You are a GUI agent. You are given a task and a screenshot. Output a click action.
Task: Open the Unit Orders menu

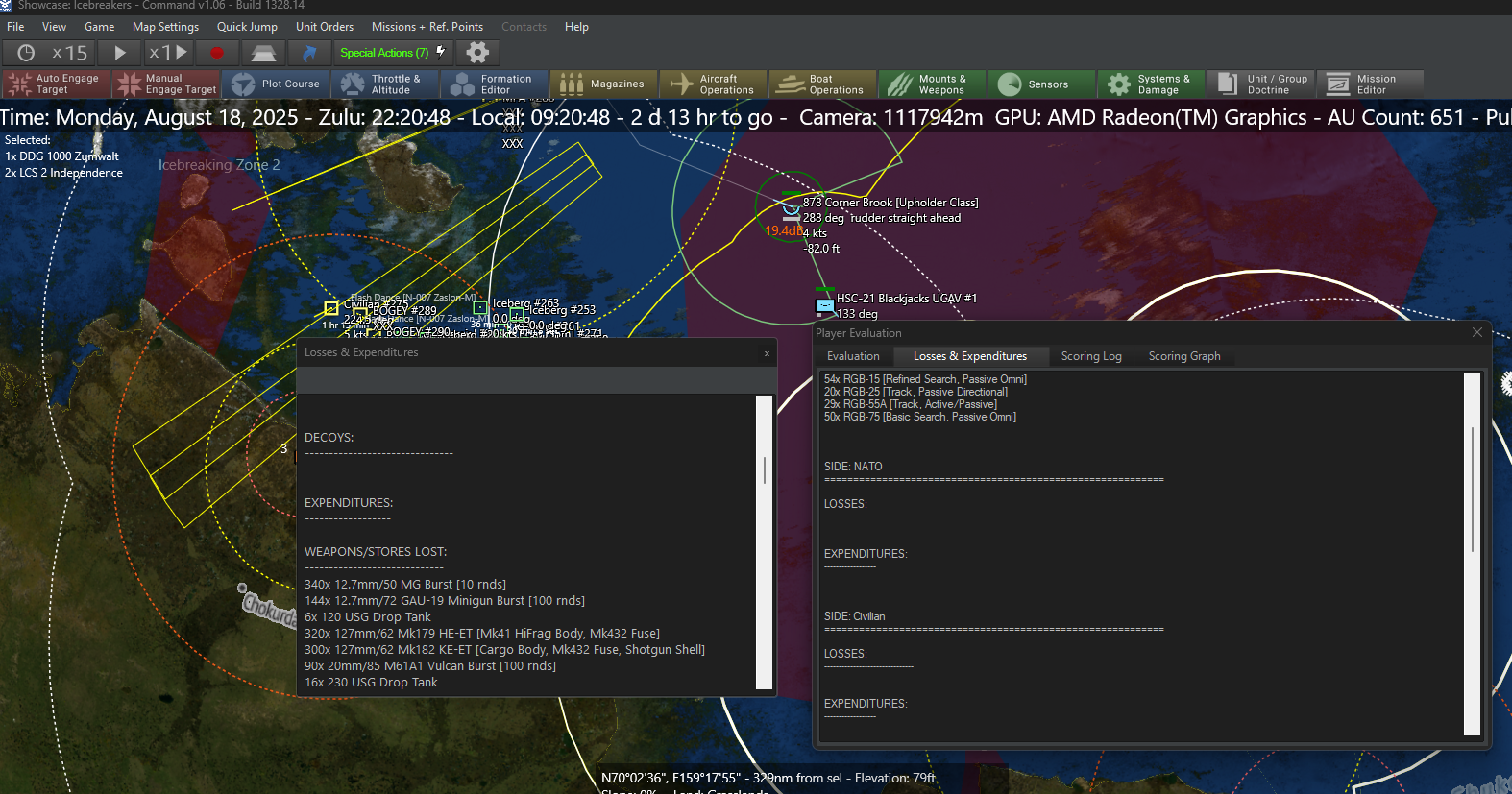[x=325, y=27]
